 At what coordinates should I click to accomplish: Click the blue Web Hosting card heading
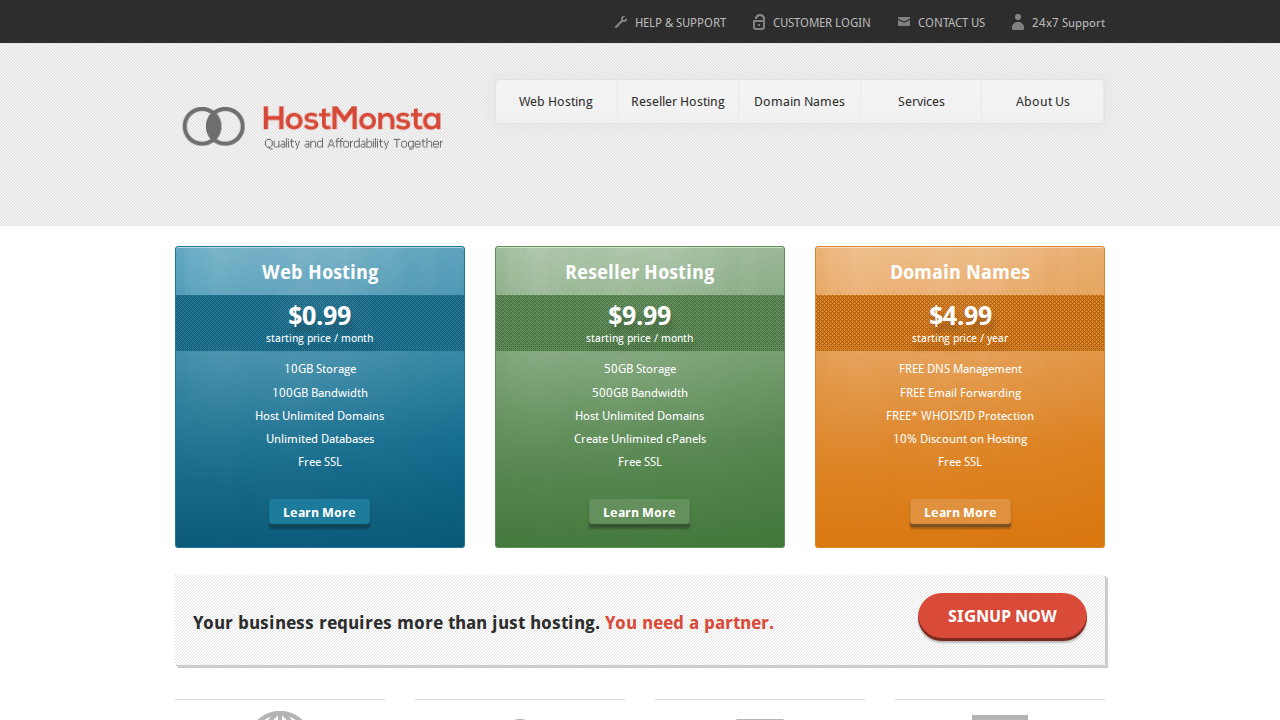pyautogui.click(x=320, y=272)
